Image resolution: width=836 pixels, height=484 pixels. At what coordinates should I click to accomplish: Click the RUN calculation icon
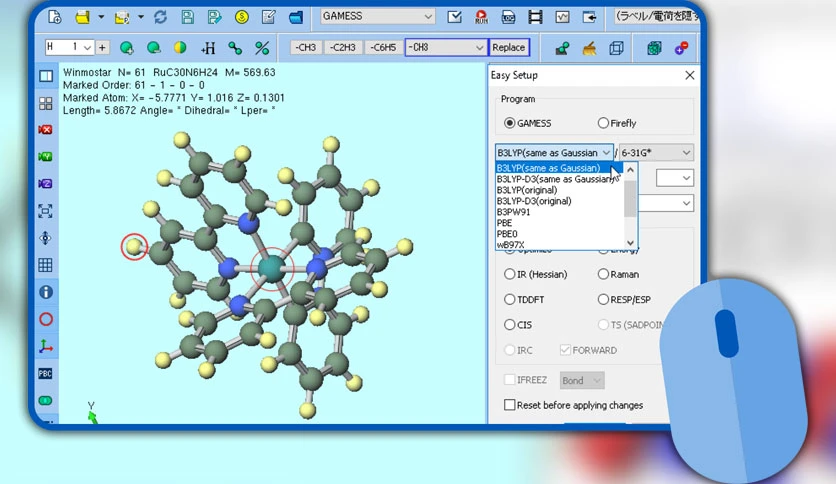pyautogui.click(x=481, y=17)
